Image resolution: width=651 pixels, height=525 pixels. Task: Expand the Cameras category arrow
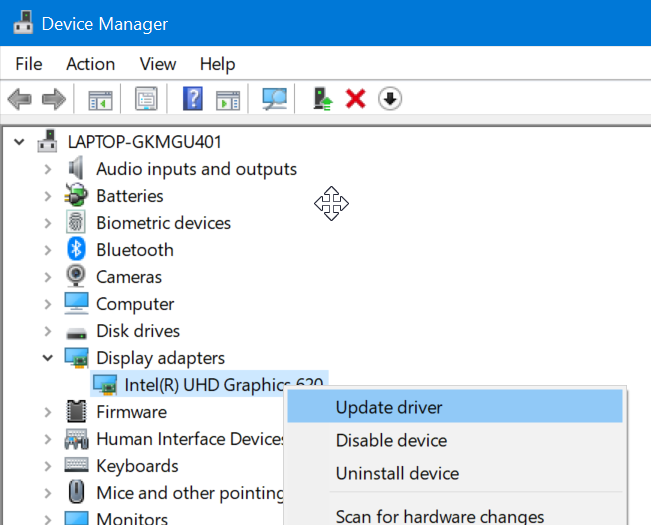pyautogui.click(x=47, y=277)
